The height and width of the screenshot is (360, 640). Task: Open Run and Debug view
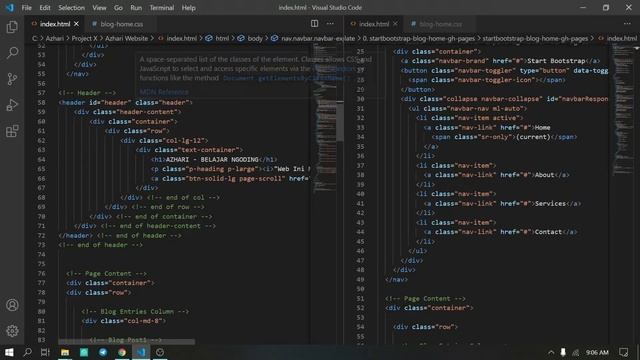click(x=12, y=105)
